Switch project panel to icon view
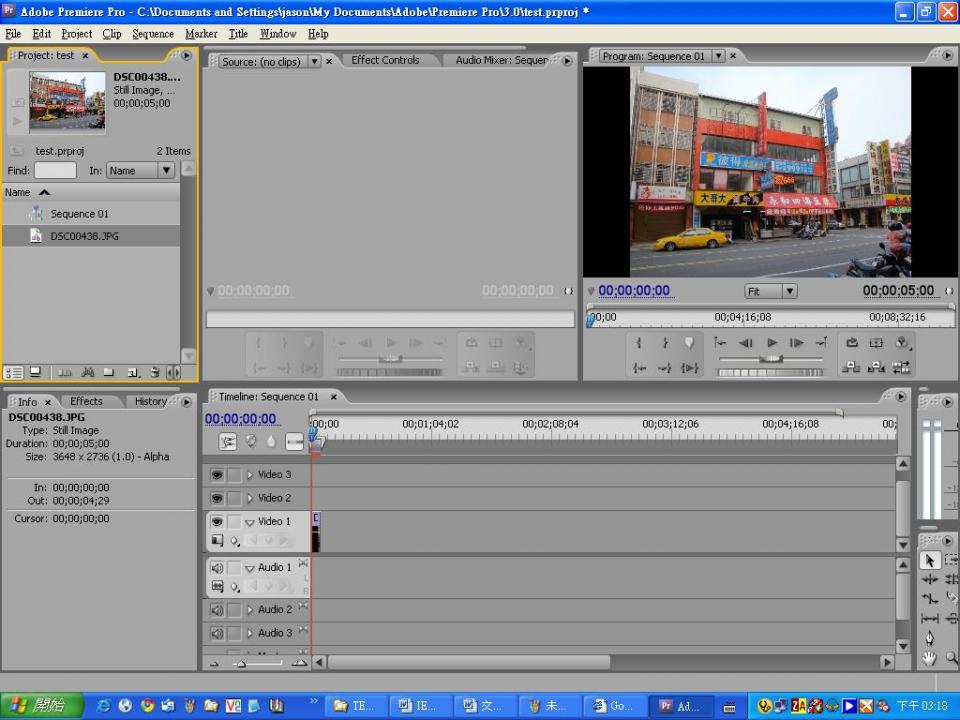The width and height of the screenshot is (960, 720). point(35,372)
